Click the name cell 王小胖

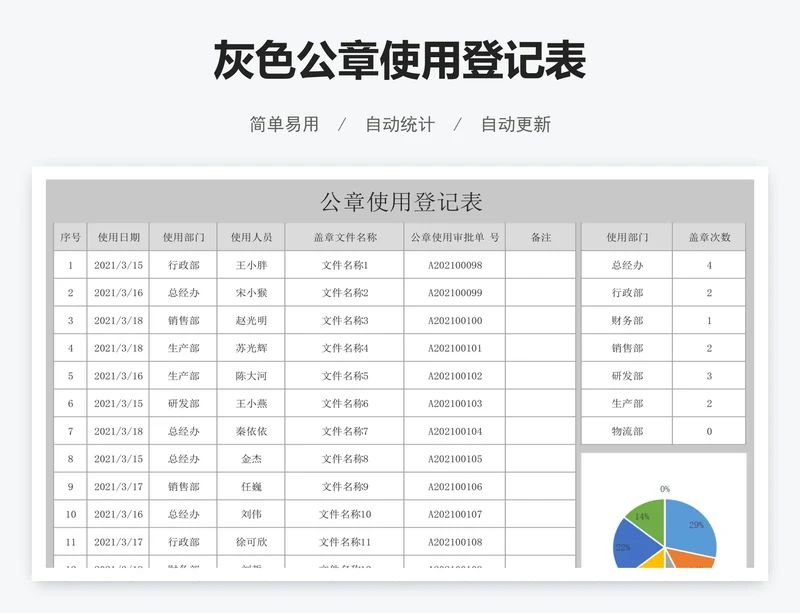[x=251, y=265]
